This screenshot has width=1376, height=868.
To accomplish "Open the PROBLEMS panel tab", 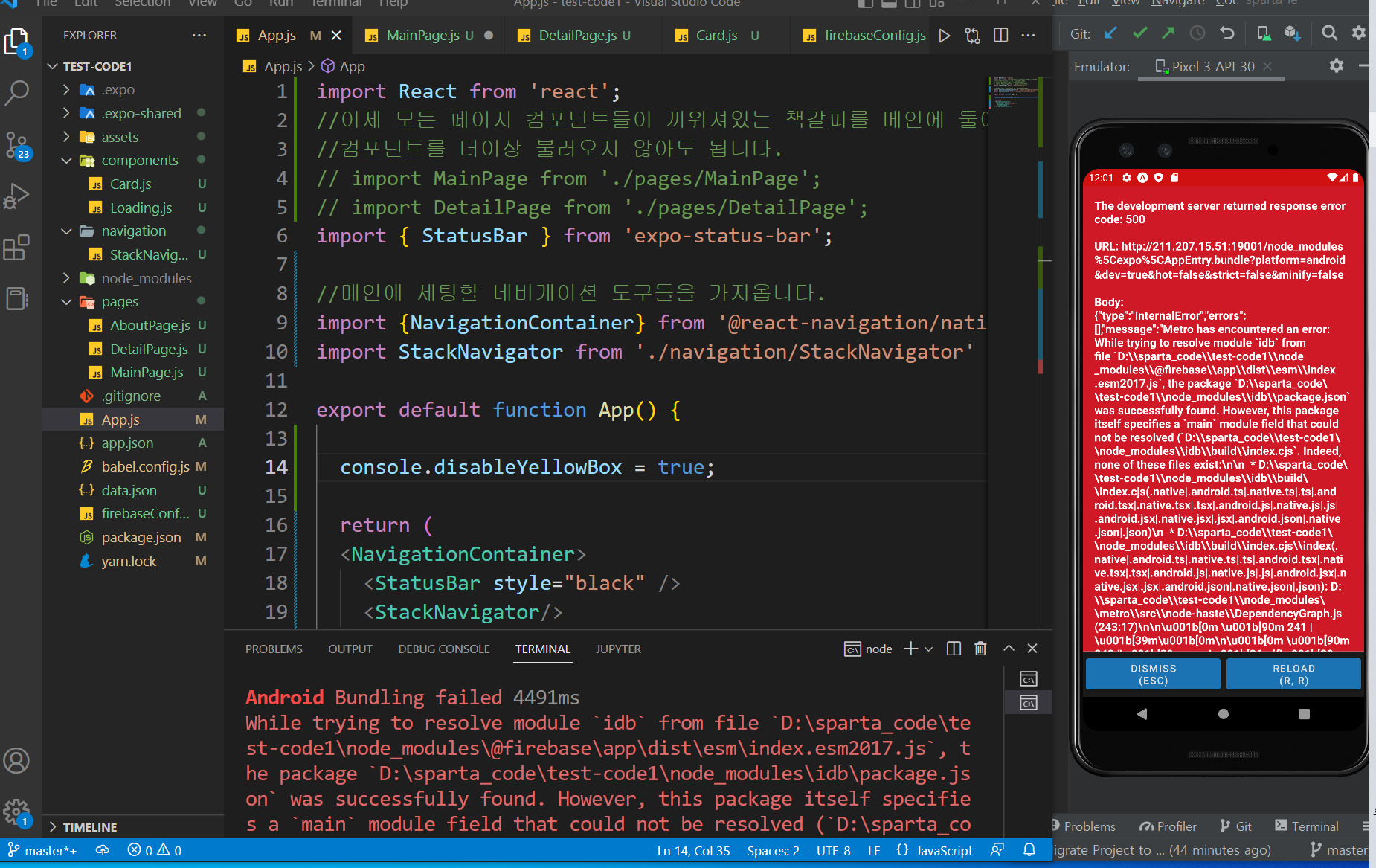I will (274, 649).
